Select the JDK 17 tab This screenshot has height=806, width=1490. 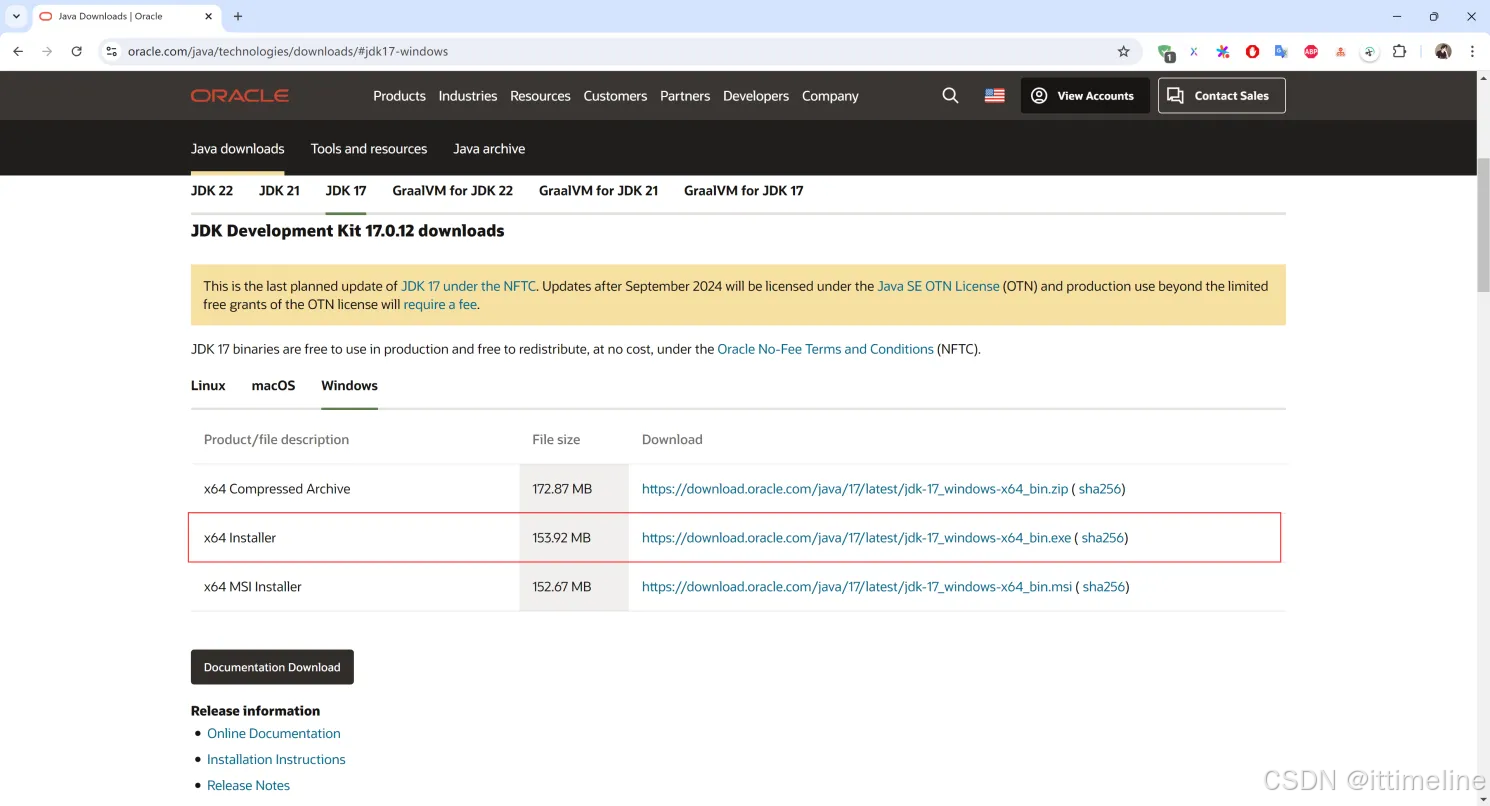tap(346, 190)
